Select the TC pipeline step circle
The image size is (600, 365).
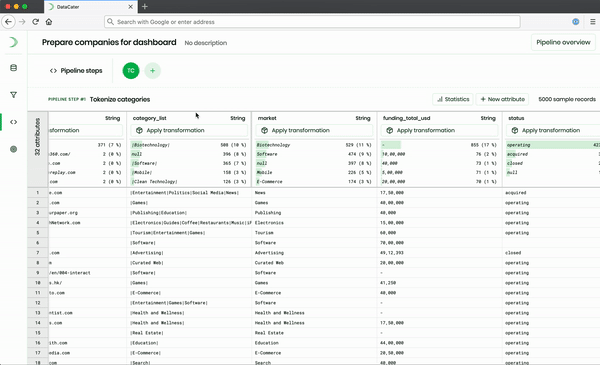pos(131,71)
